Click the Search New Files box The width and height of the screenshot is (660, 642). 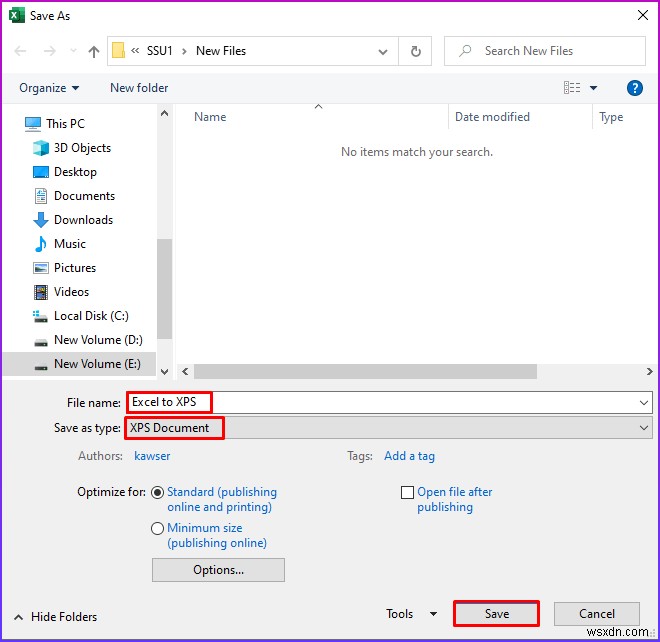pos(545,51)
